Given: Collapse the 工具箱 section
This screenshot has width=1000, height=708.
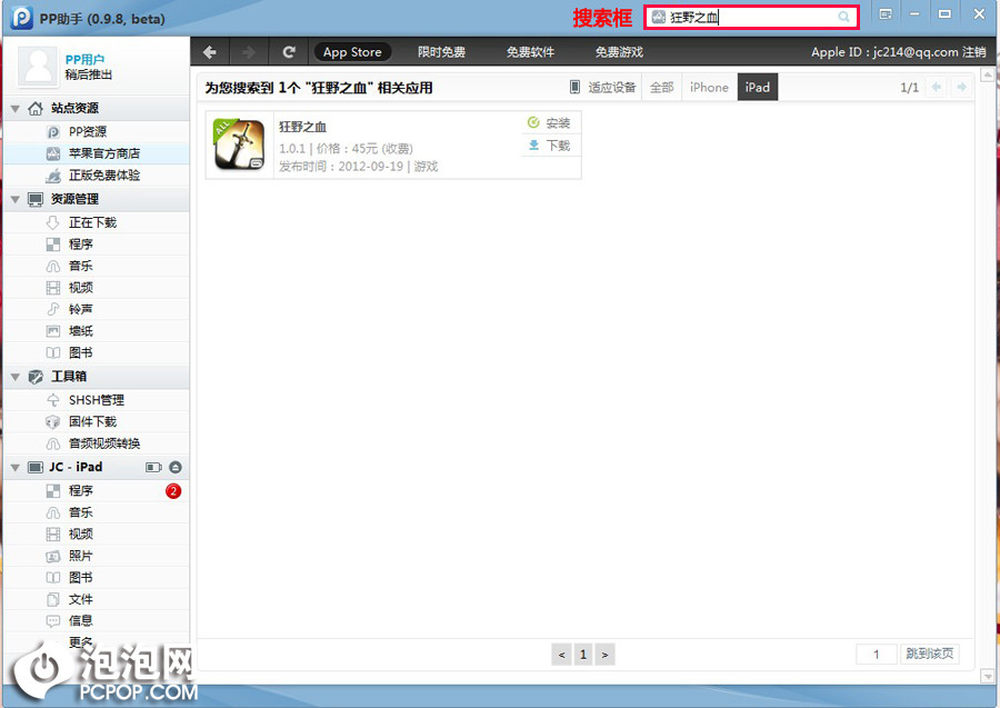Looking at the screenshot, I should (15, 377).
